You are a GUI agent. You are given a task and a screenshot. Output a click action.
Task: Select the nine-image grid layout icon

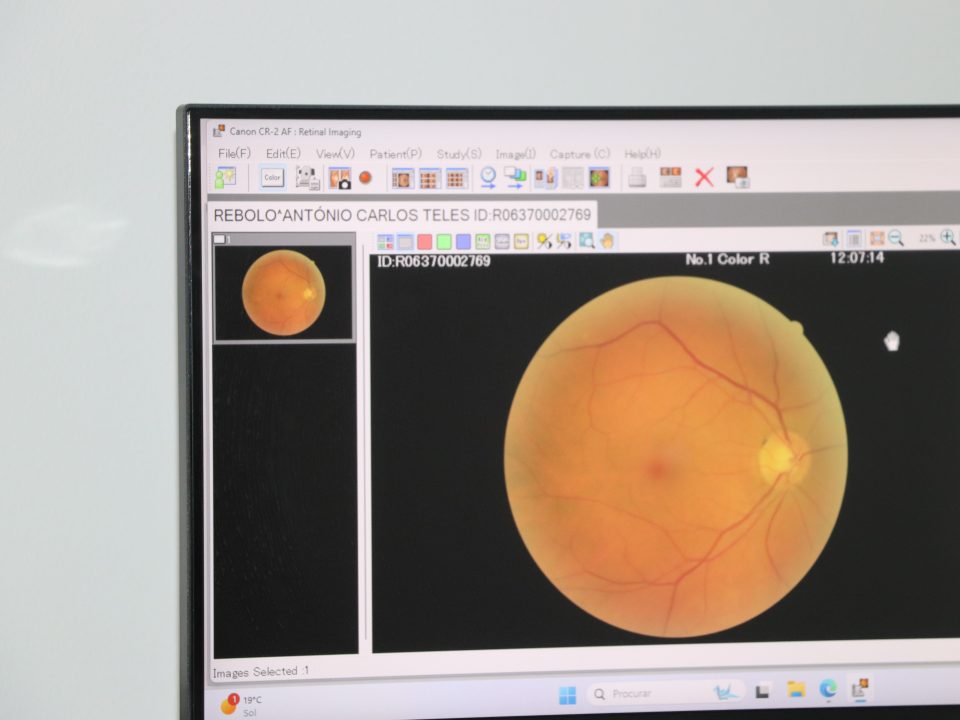tap(456, 179)
